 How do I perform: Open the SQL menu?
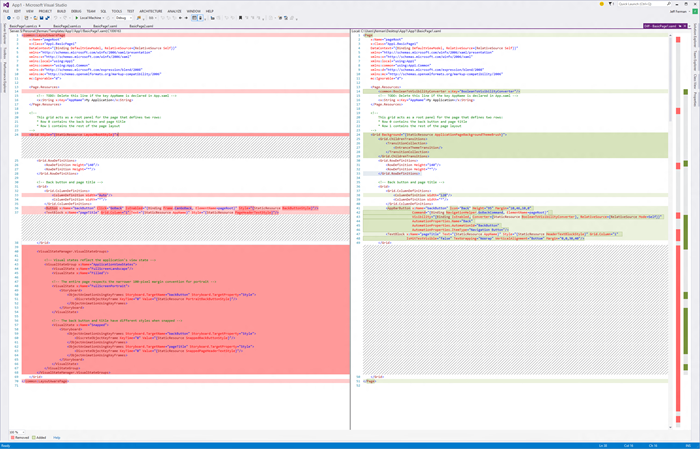[x=104, y=11]
